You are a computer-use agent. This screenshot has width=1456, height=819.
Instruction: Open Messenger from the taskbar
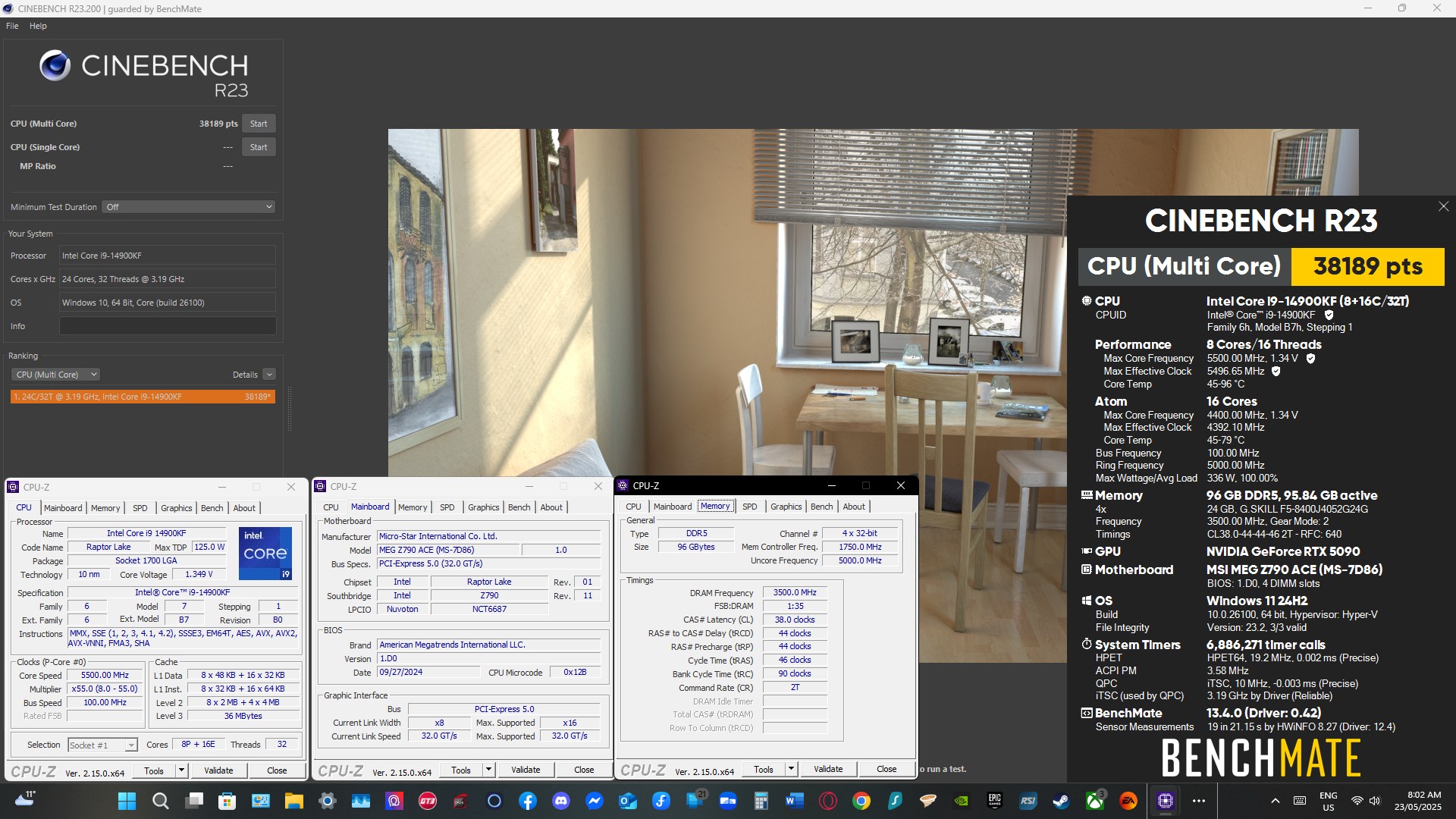[x=595, y=801]
